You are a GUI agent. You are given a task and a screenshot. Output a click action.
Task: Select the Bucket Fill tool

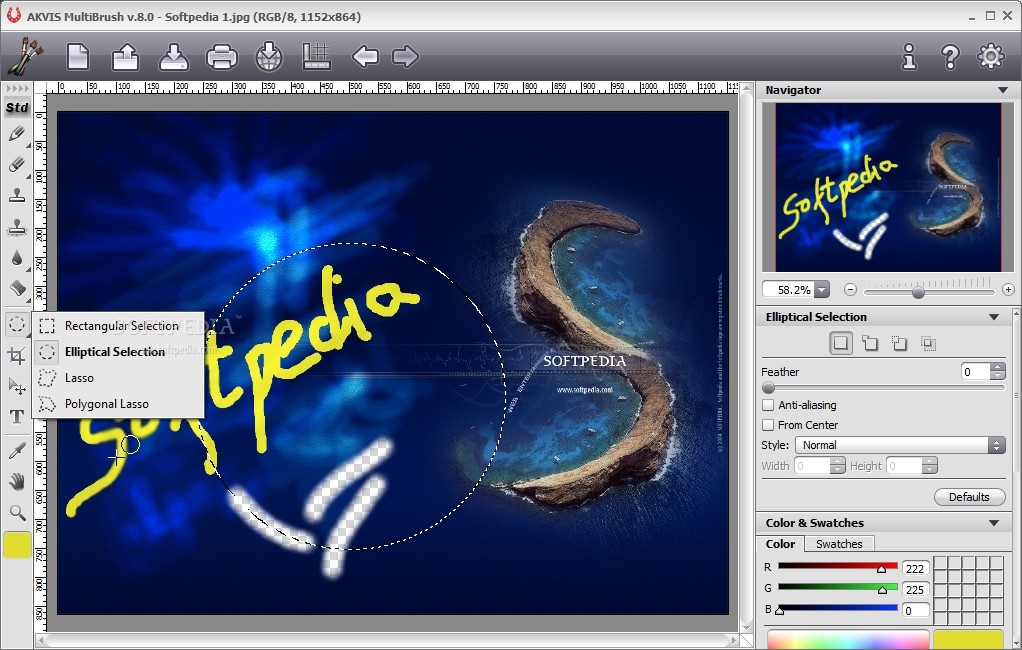click(x=17, y=288)
